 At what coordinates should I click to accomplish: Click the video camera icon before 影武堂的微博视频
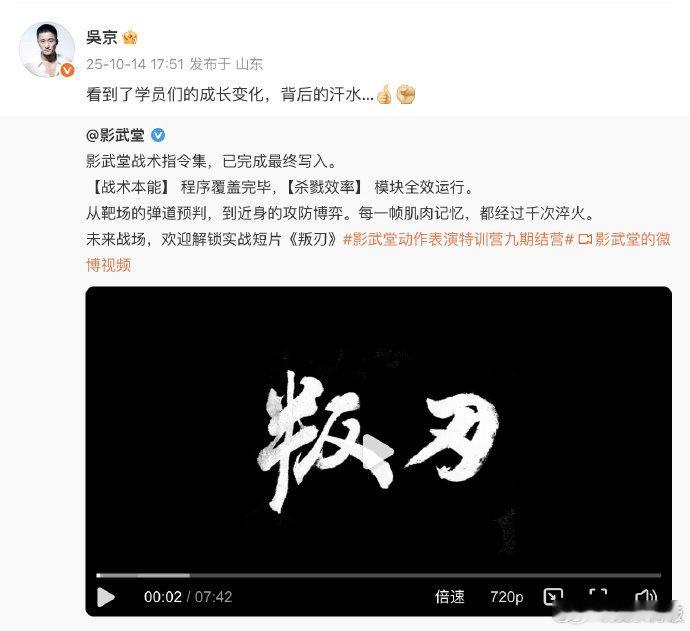tap(585, 239)
